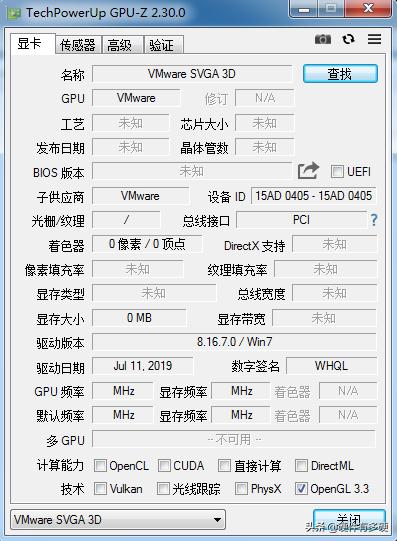397x541 pixels.
Task: Toggle the 光线跟踪 checkbox
Action: pos(163,488)
